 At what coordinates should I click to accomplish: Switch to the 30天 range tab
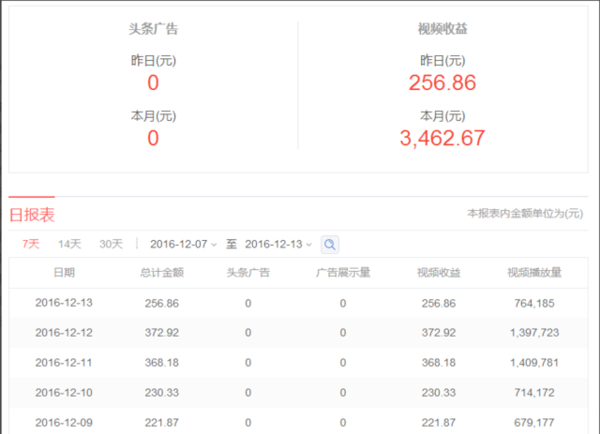coord(111,244)
